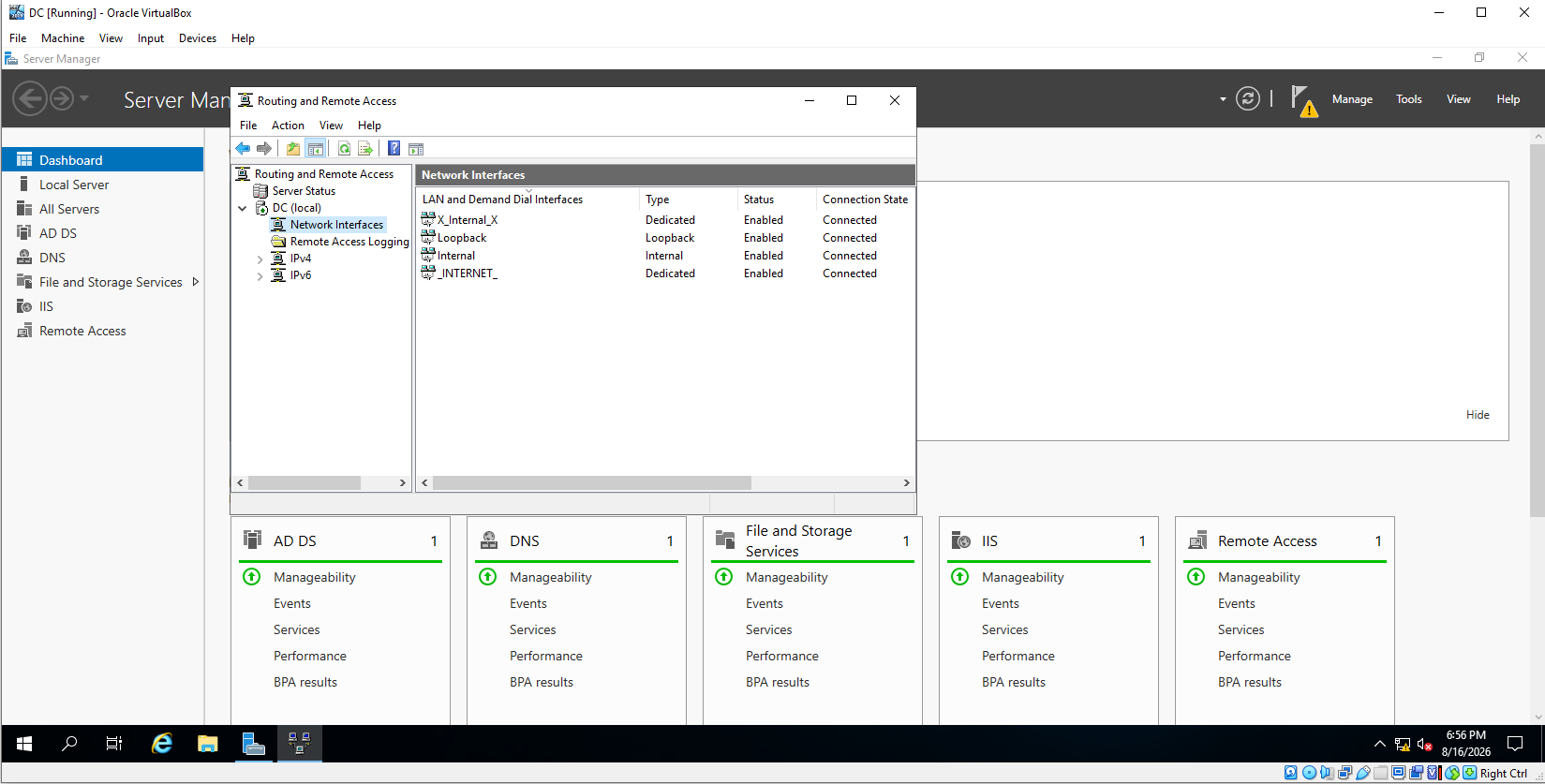Click the Hide link in the welcome panel

[x=1478, y=415]
